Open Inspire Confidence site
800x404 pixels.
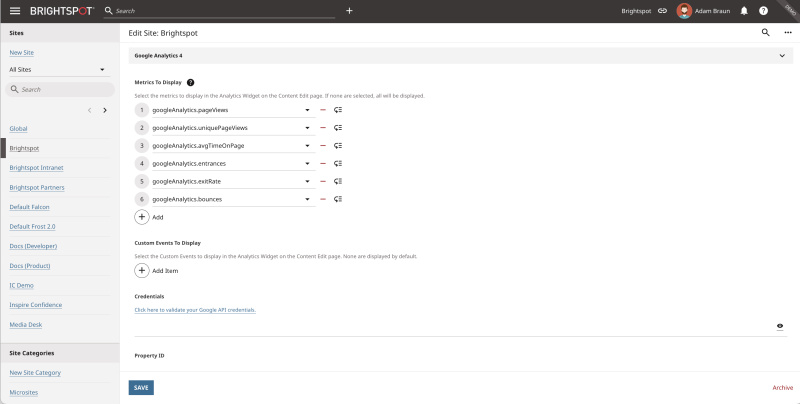point(36,305)
